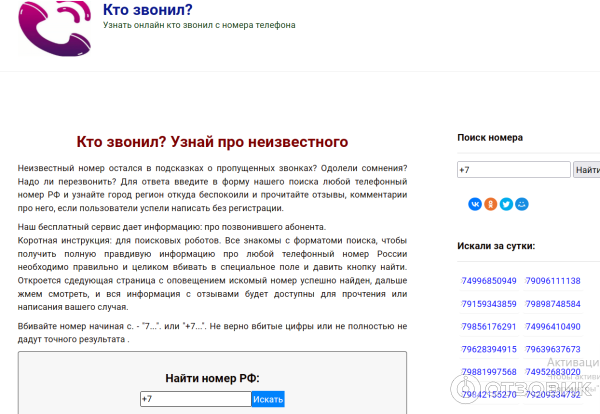Open number 79628394915
This screenshot has height=414, width=600.
(489, 350)
